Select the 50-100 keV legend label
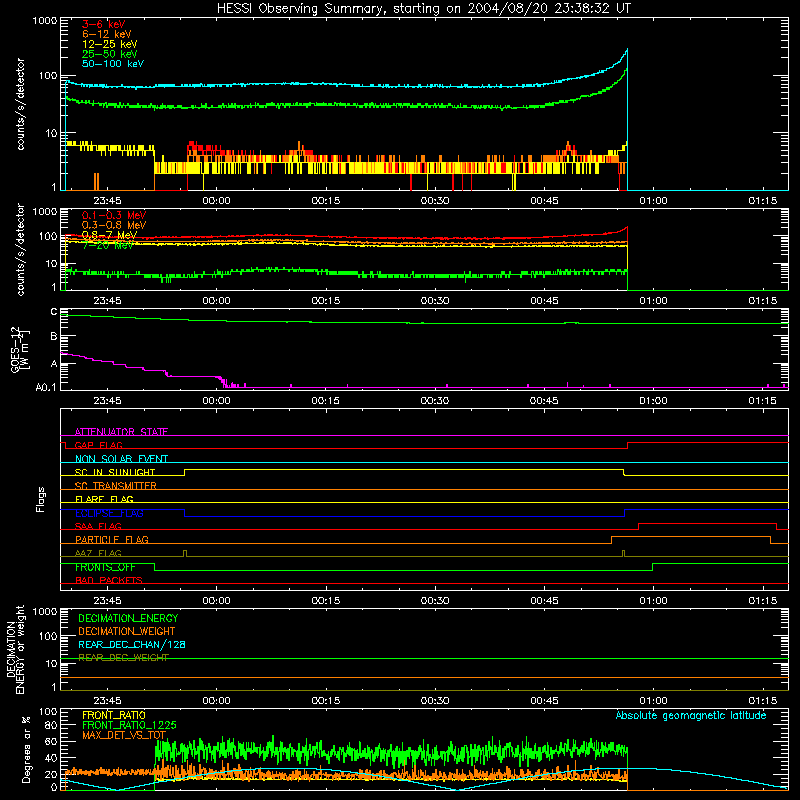The width and height of the screenshot is (800, 800). (113, 64)
